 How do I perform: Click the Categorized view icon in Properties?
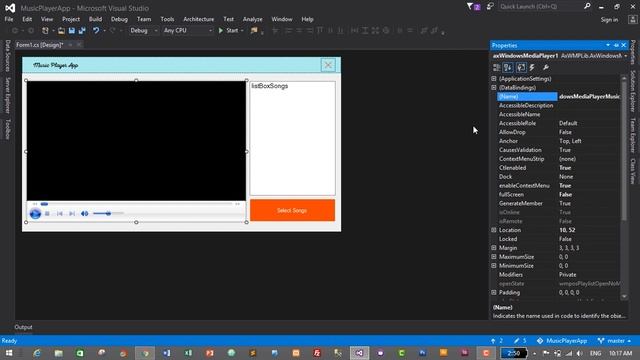(497, 68)
